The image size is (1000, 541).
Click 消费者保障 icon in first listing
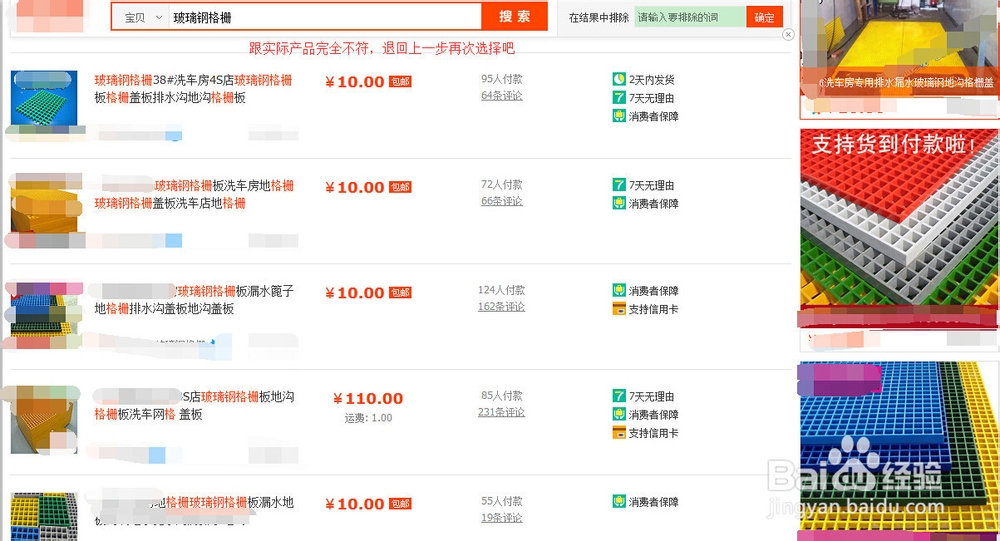[x=619, y=115]
